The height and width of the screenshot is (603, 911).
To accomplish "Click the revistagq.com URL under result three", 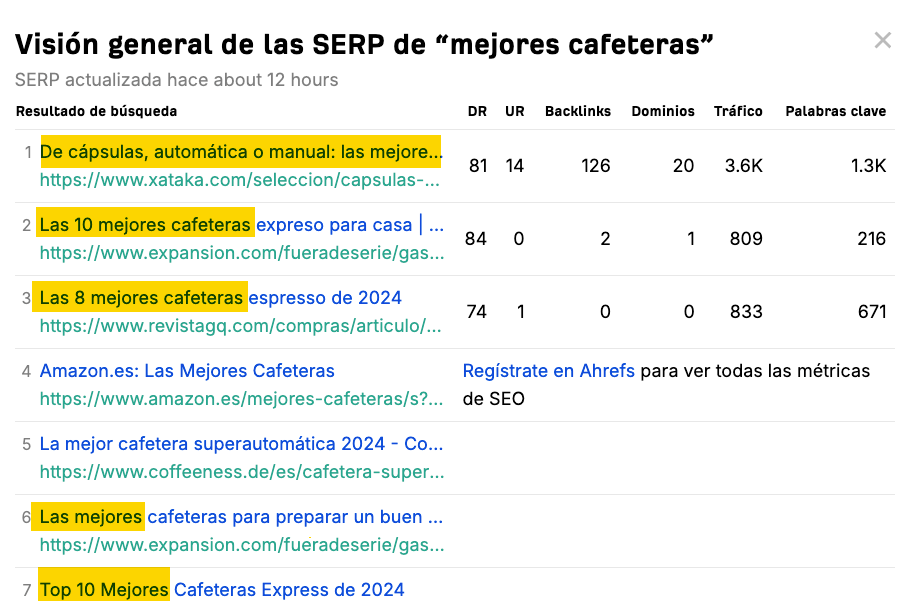I will coord(240,326).
